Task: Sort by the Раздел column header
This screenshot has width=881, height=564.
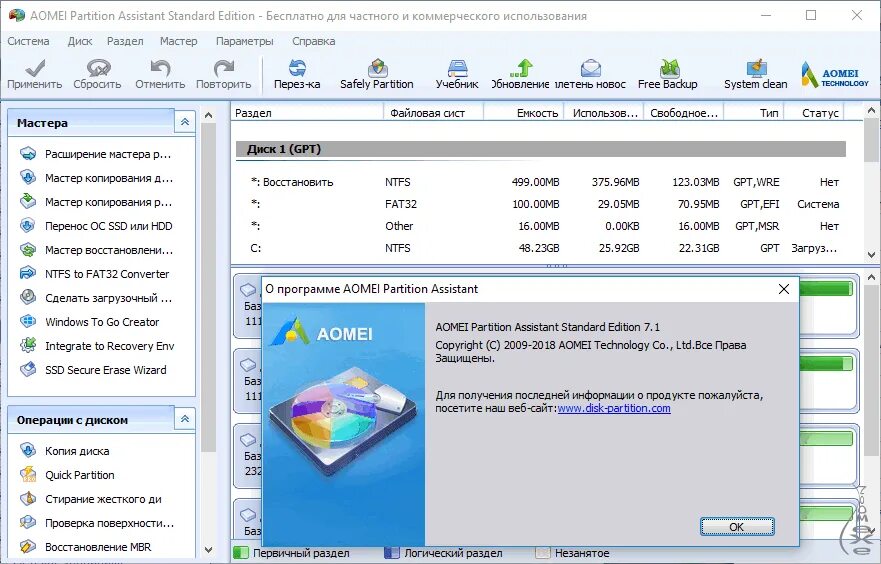Action: pos(307,113)
